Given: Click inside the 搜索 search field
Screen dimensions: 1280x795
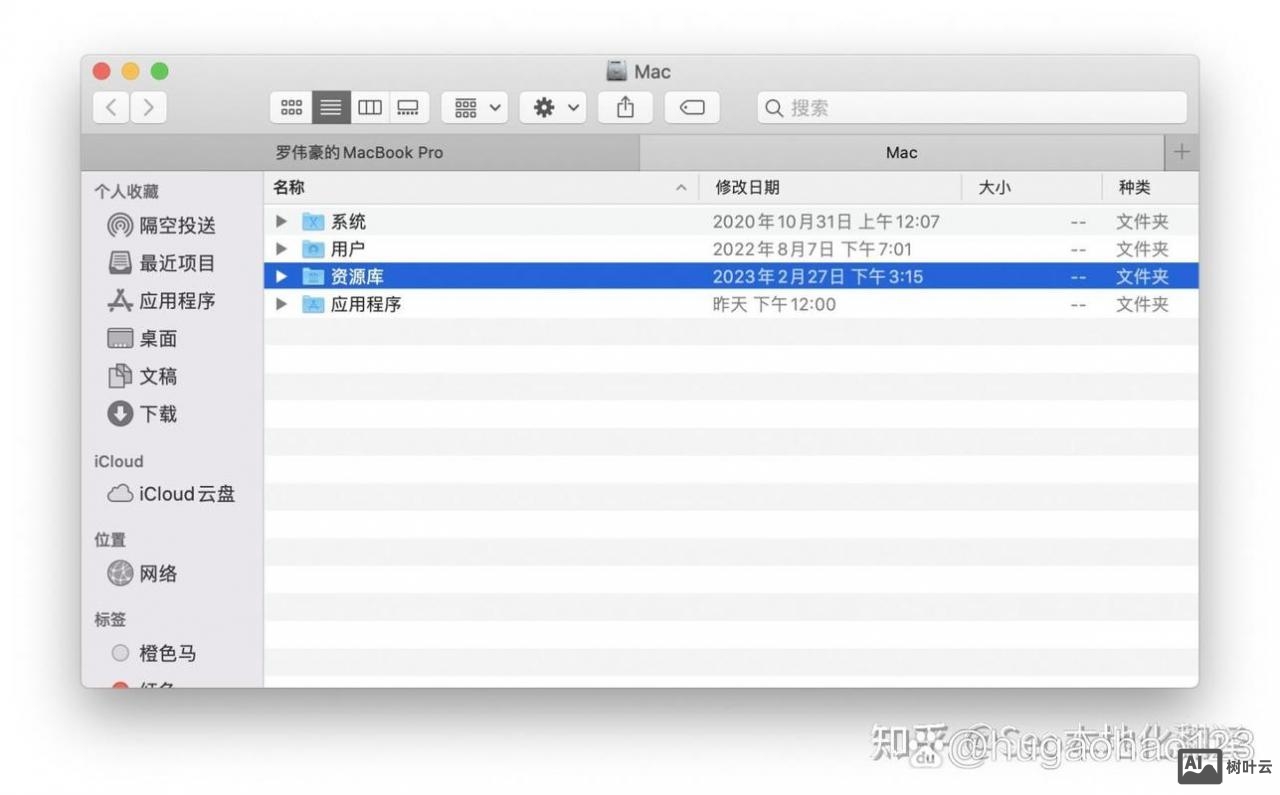Looking at the screenshot, I should pyautogui.click(x=970, y=107).
